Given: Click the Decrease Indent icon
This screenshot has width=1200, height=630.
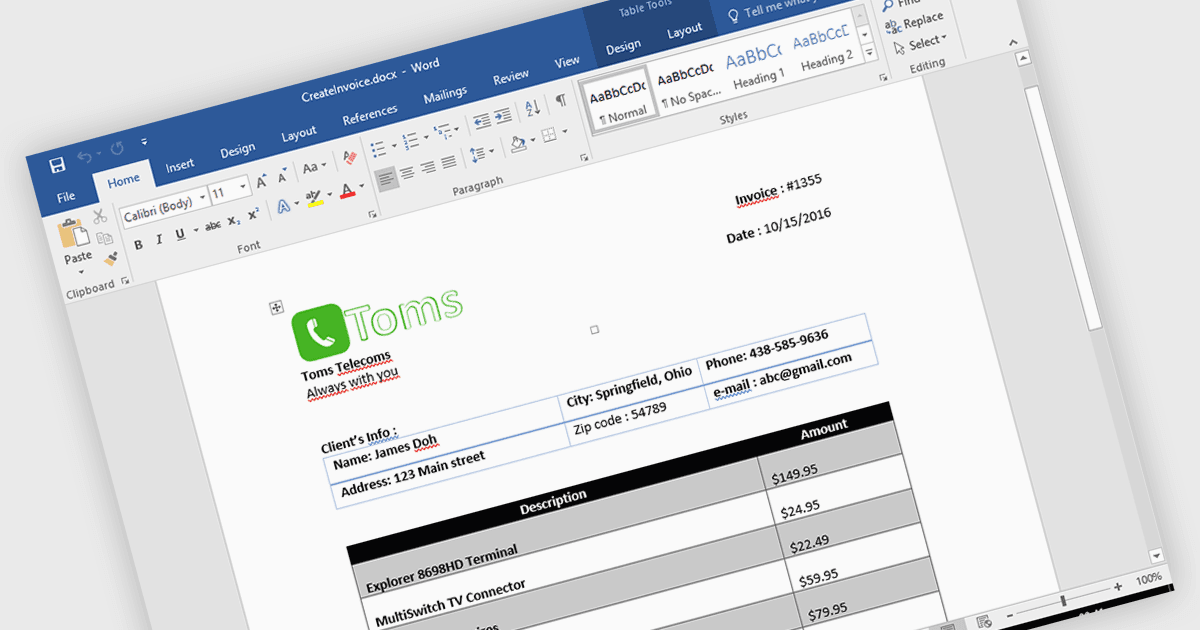Looking at the screenshot, I should [x=481, y=120].
